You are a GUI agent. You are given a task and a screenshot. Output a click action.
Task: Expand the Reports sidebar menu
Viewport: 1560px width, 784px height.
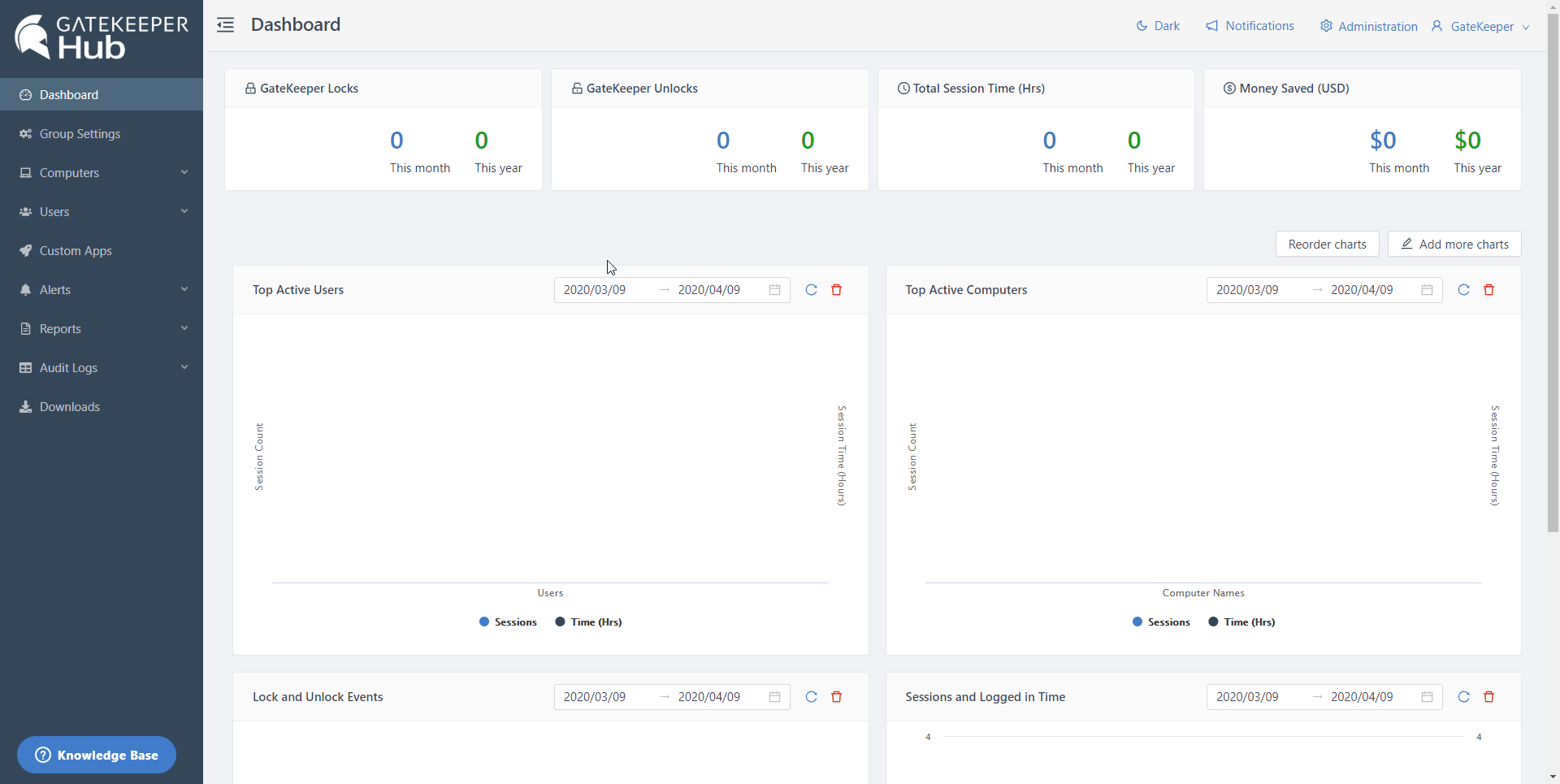(102, 329)
